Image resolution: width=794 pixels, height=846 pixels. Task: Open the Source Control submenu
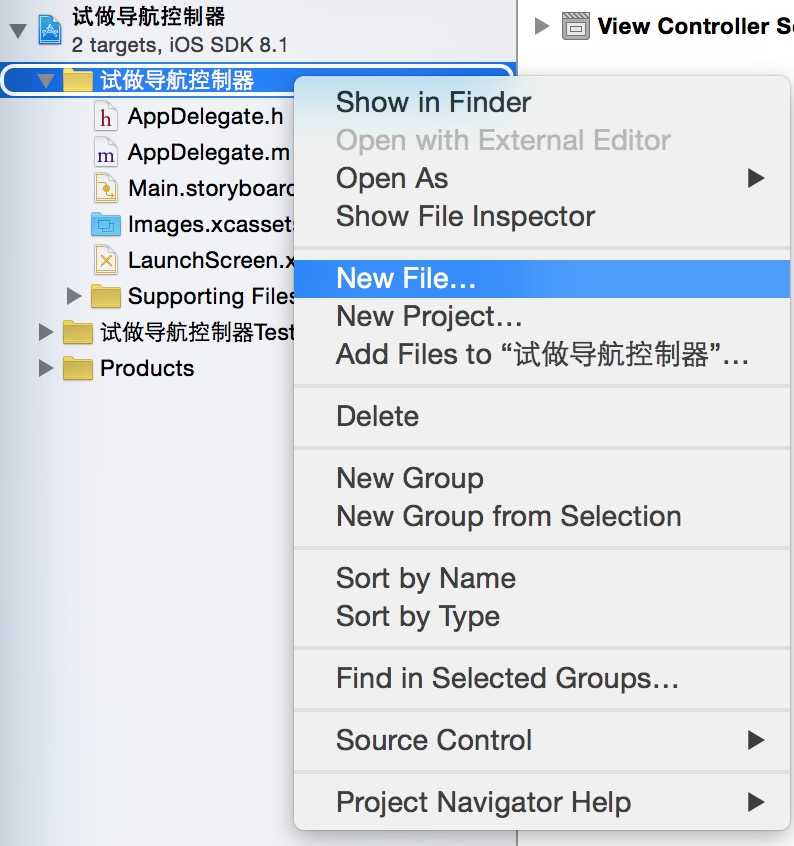[x=434, y=740]
